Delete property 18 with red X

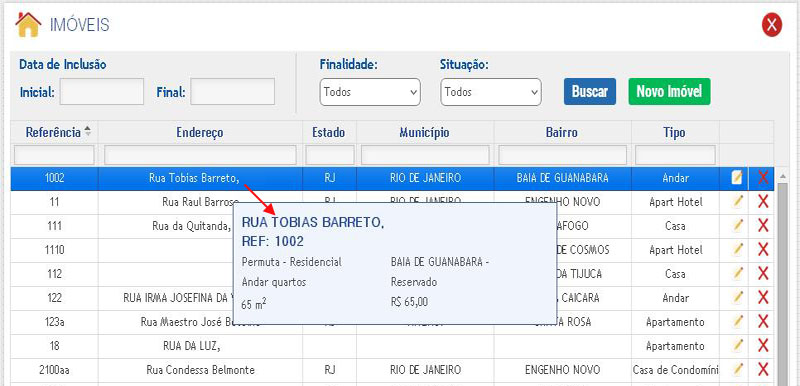[x=763, y=346]
